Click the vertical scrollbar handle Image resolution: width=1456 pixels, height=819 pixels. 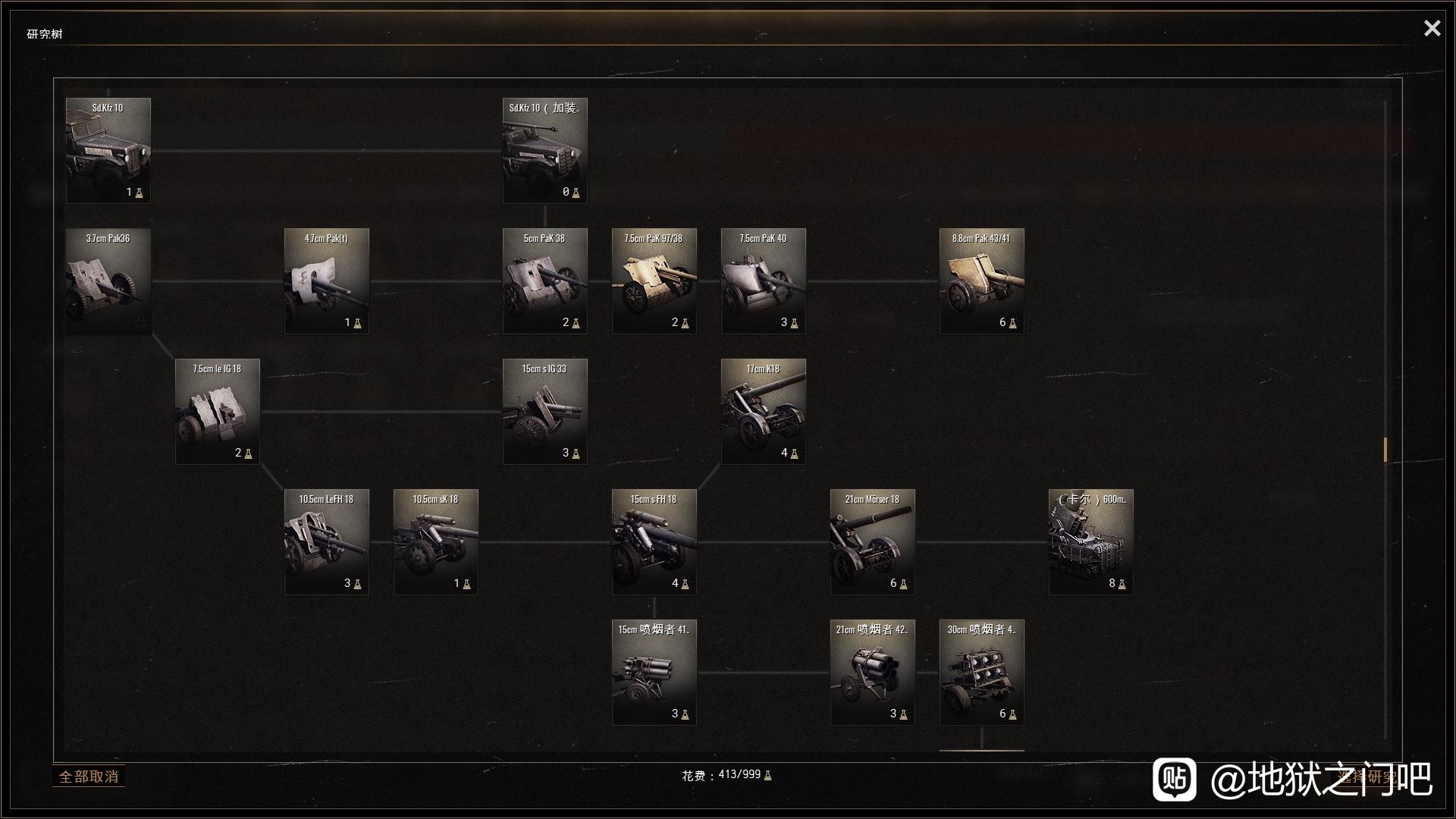pos(1385,450)
